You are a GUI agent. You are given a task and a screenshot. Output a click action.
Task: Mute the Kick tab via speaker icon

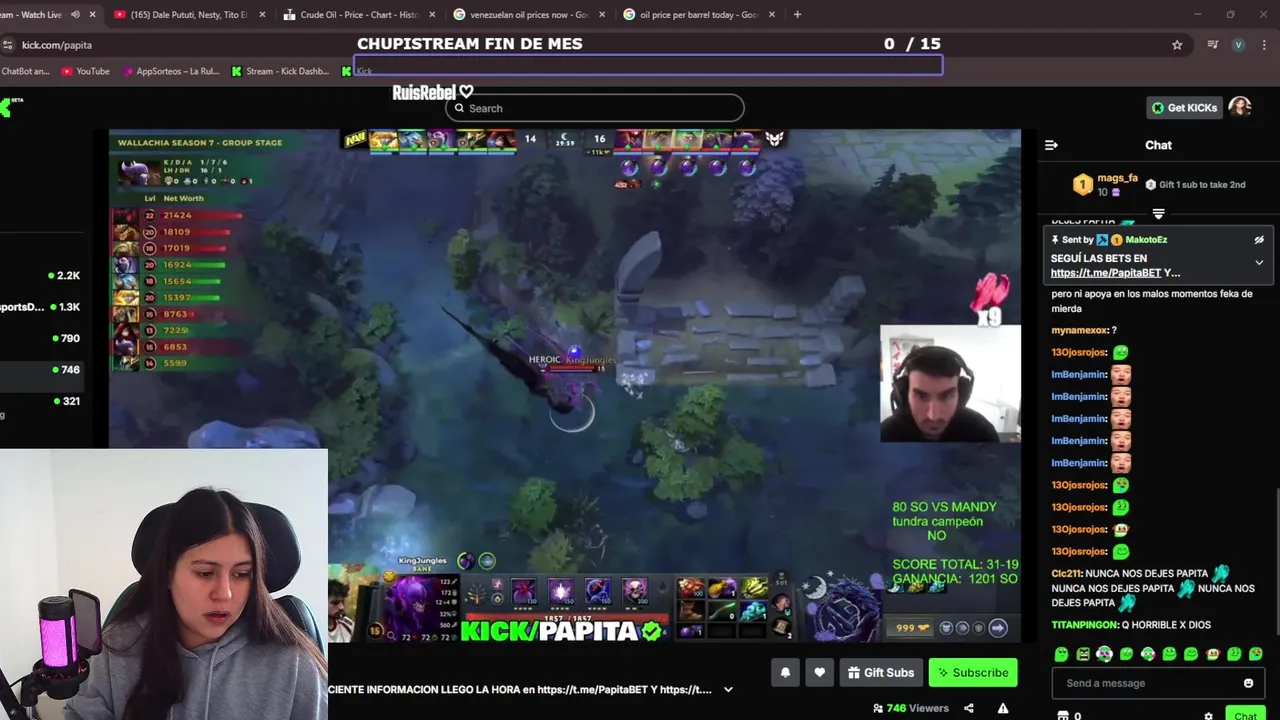75,15
